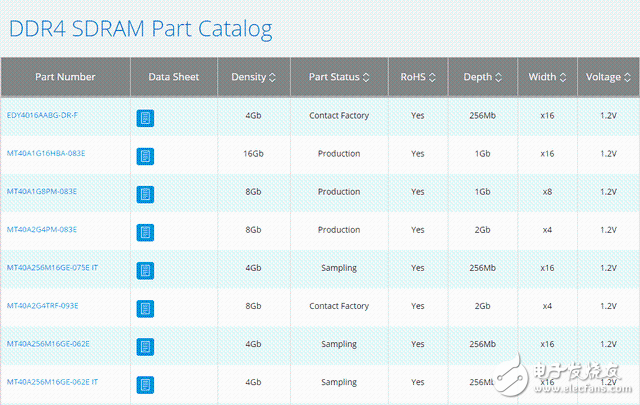Viewport: 640px width, 405px height.
Task: Open data sheet icon for MT40A256M16GE-062E
Action: pyautogui.click(x=145, y=345)
